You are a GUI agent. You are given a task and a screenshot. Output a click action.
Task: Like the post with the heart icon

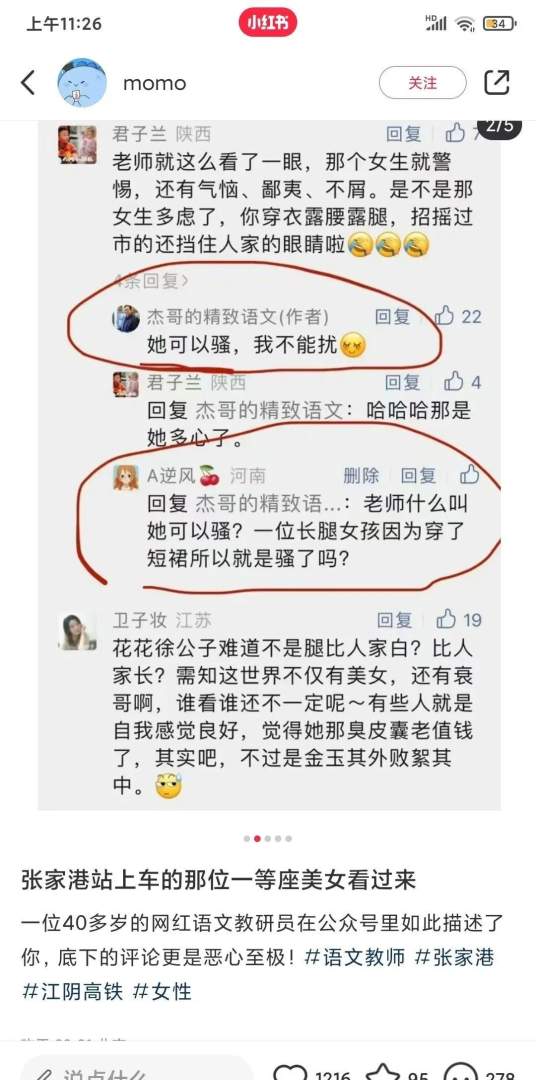pyautogui.click(x=290, y=1073)
